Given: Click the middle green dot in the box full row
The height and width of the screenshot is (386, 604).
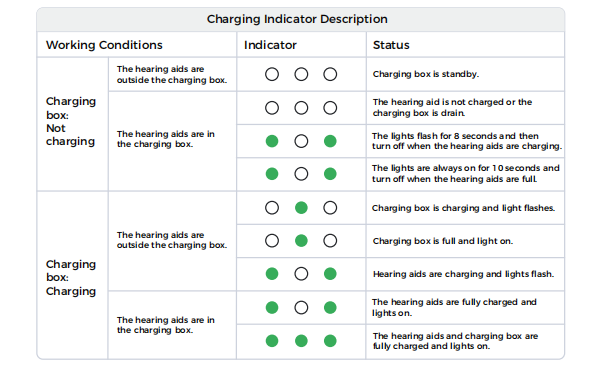Looking at the screenshot, I should pos(301,241).
